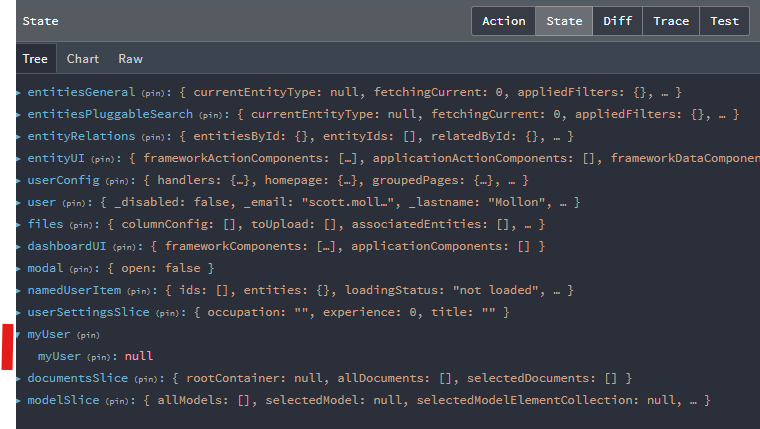The height and width of the screenshot is (429, 760).
Task: Open the Test view
Action: coord(725,21)
